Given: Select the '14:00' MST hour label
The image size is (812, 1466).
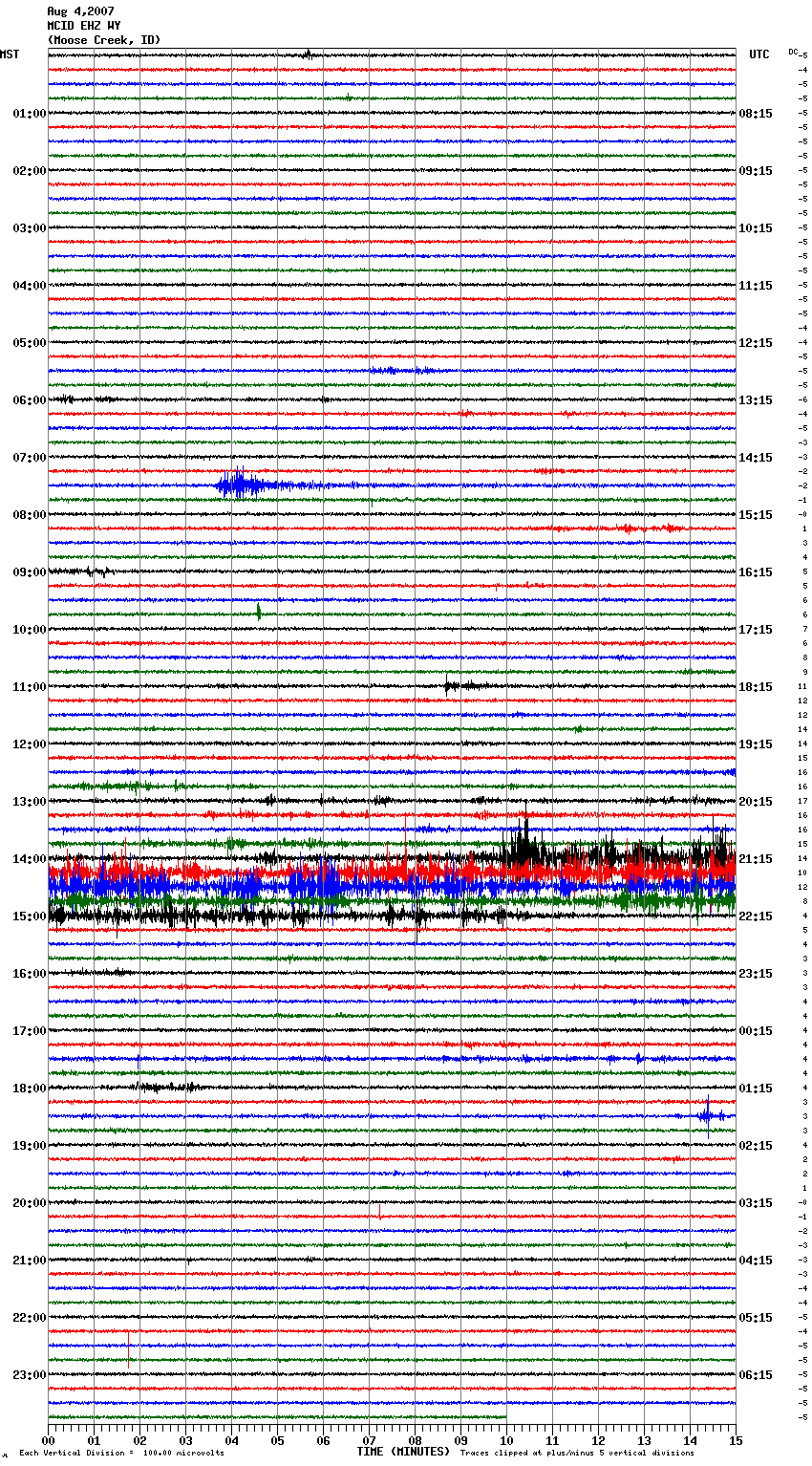Looking at the screenshot, I should (29, 859).
